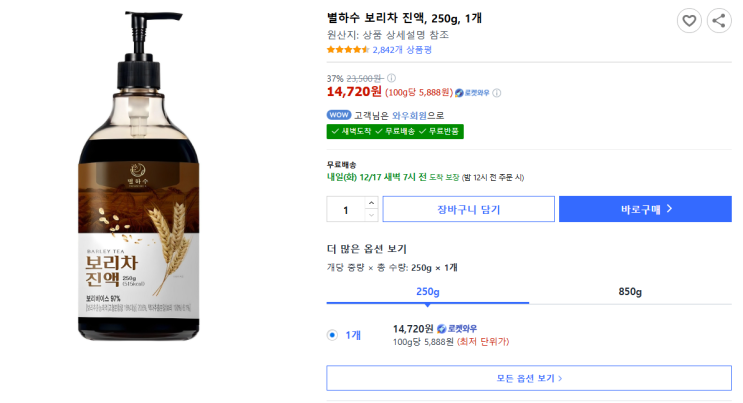Click info icon beside original price 23,500원
The height and width of the screenshot is (403, 743).
point(392,78)
